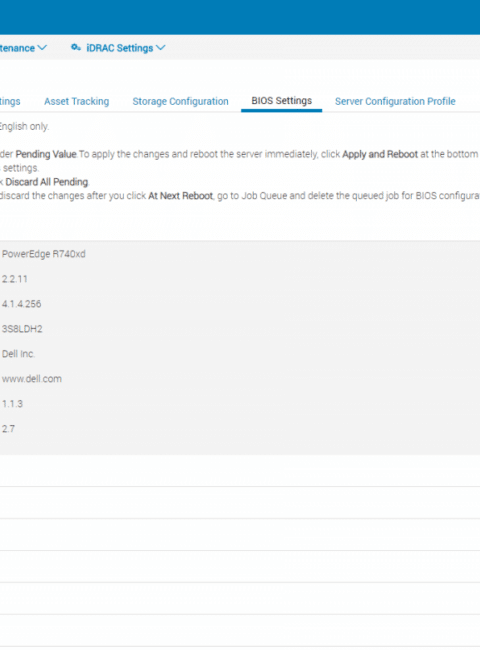
Task: Click the bold At Next Reboot text
Action: (x=180, y=196)
